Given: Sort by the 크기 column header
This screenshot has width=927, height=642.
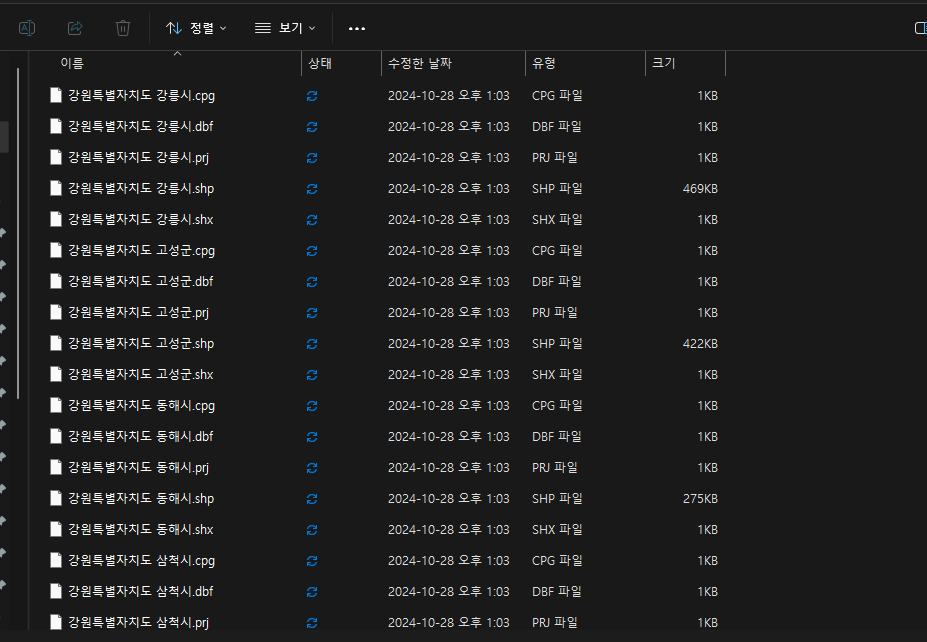Looking at the screenshot, I should tap(663, 63).
